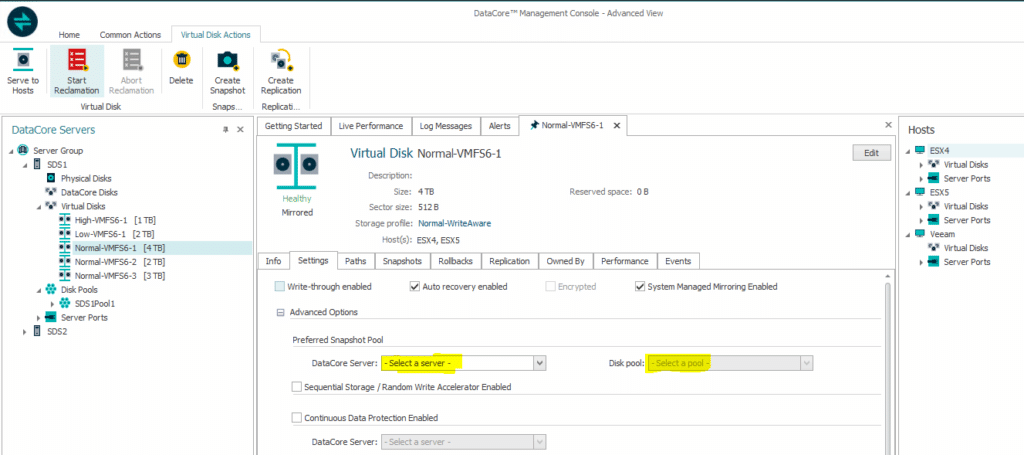Viewport: 1024px width, 455px height.
Task: Switch to the Live Performance tab
Action: point(371,126)
